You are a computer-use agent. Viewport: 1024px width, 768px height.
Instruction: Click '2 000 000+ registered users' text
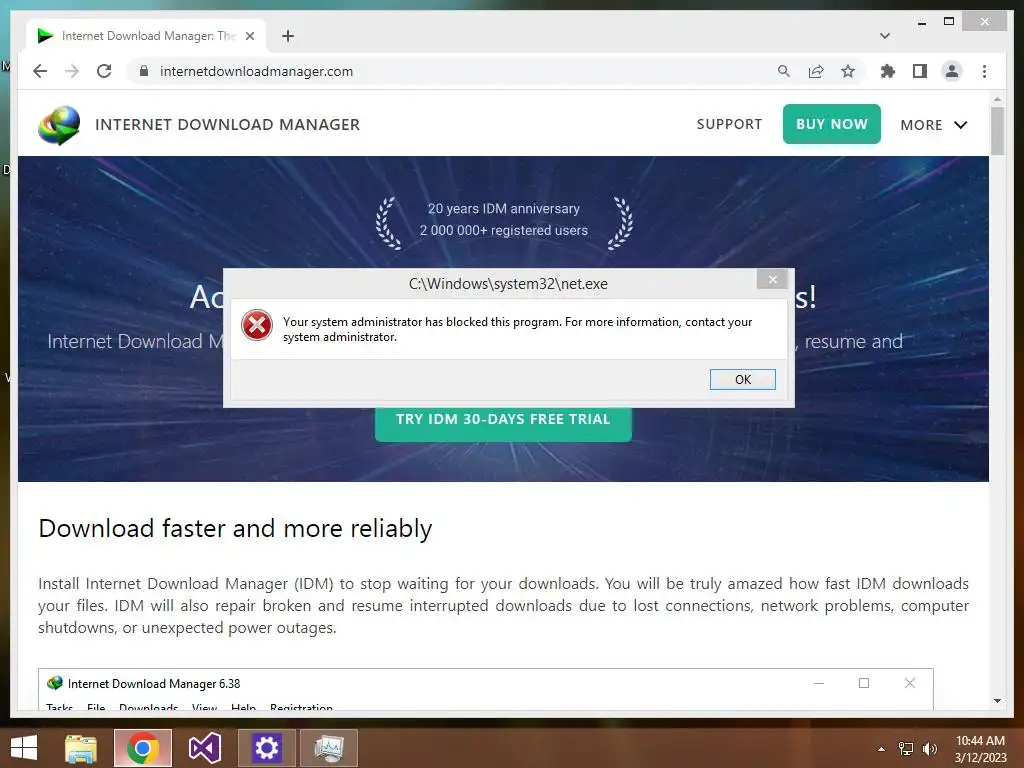[x=504, y=230]
